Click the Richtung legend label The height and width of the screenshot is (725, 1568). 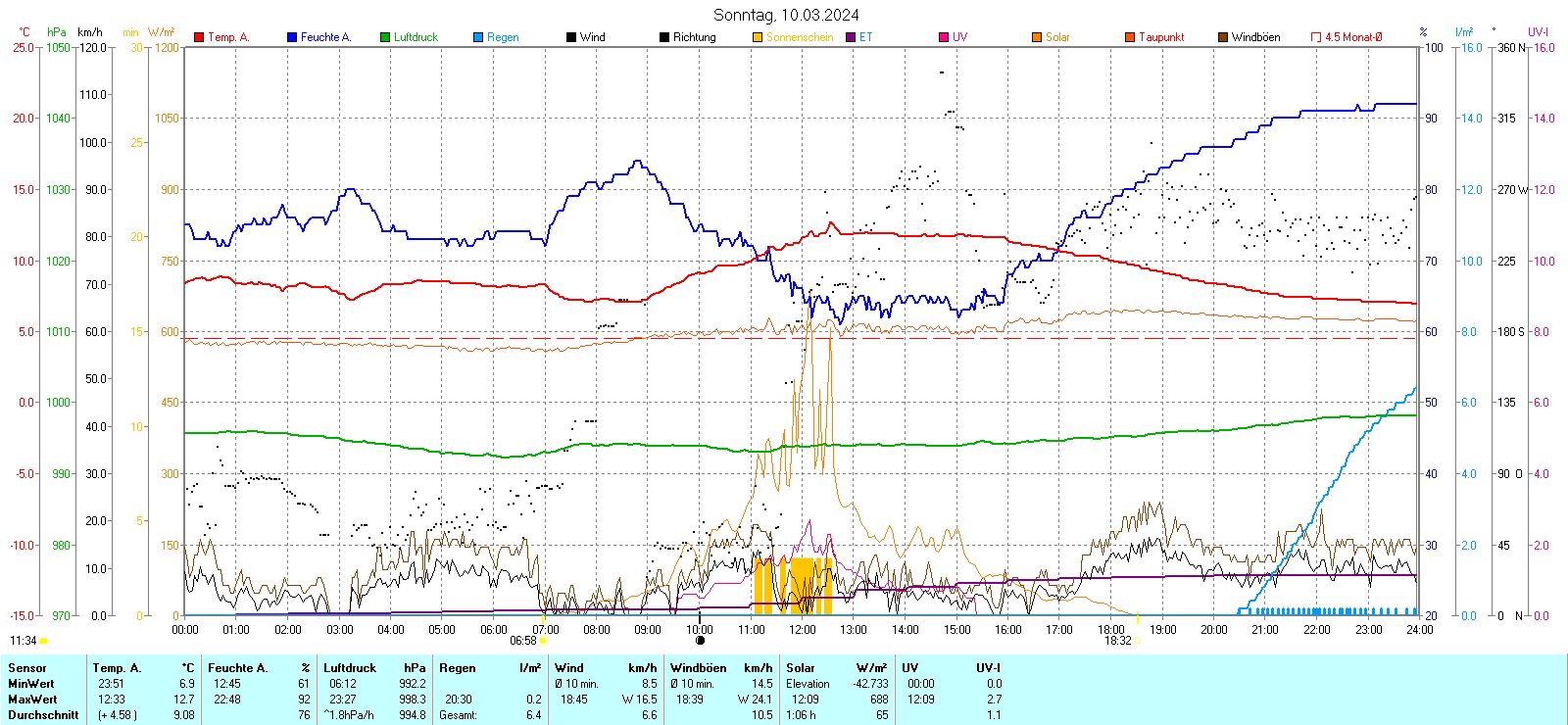pos(694,37)
